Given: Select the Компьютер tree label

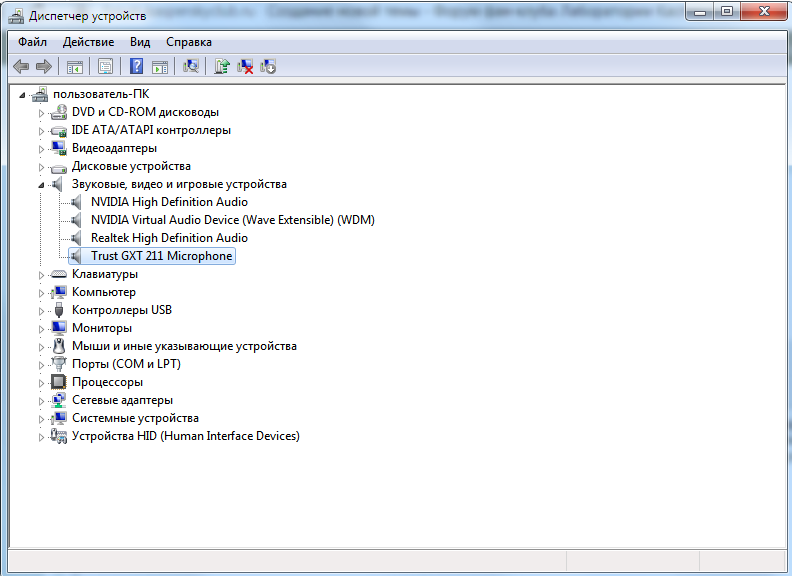Looking at the screenshot, I should [104, 292].
